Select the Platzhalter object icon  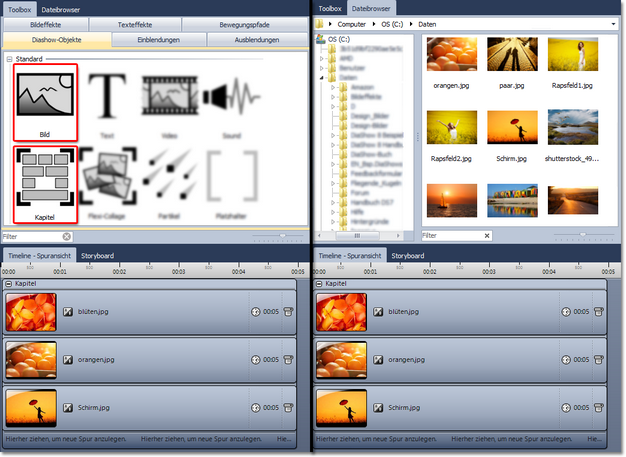pyautogui.click(x=232, y=176)
